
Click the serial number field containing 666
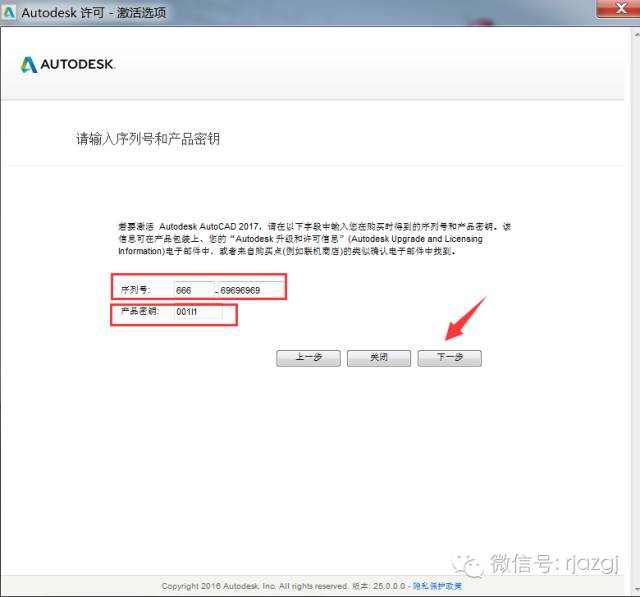193,289
